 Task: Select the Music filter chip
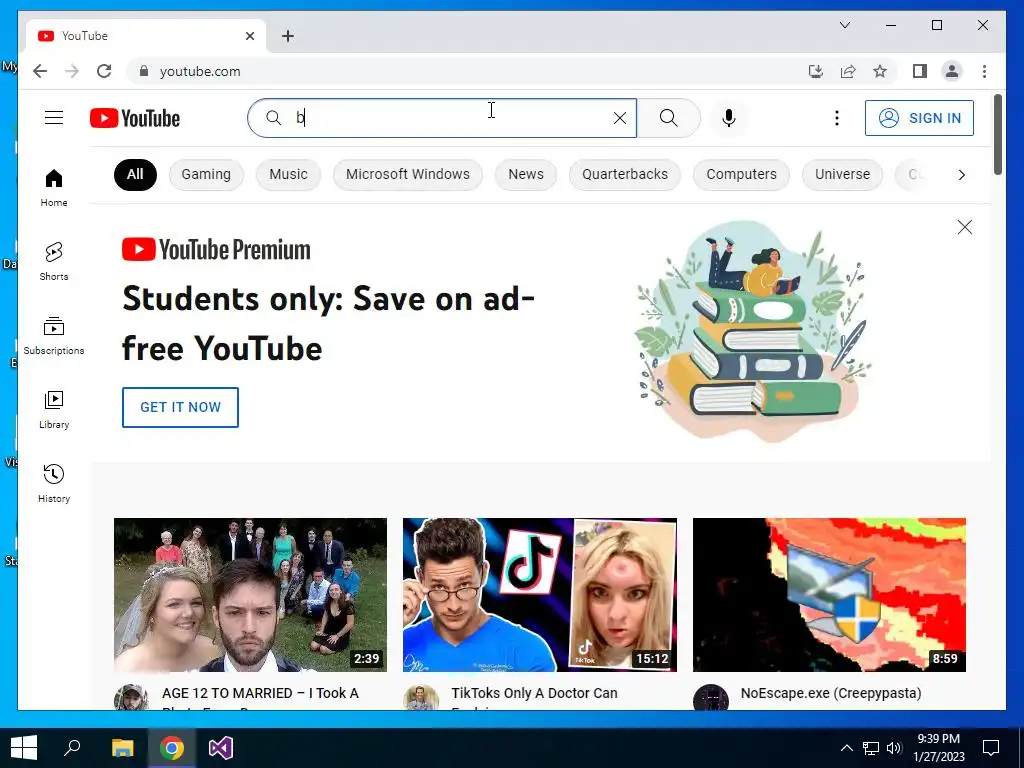(x=288, y=174)
